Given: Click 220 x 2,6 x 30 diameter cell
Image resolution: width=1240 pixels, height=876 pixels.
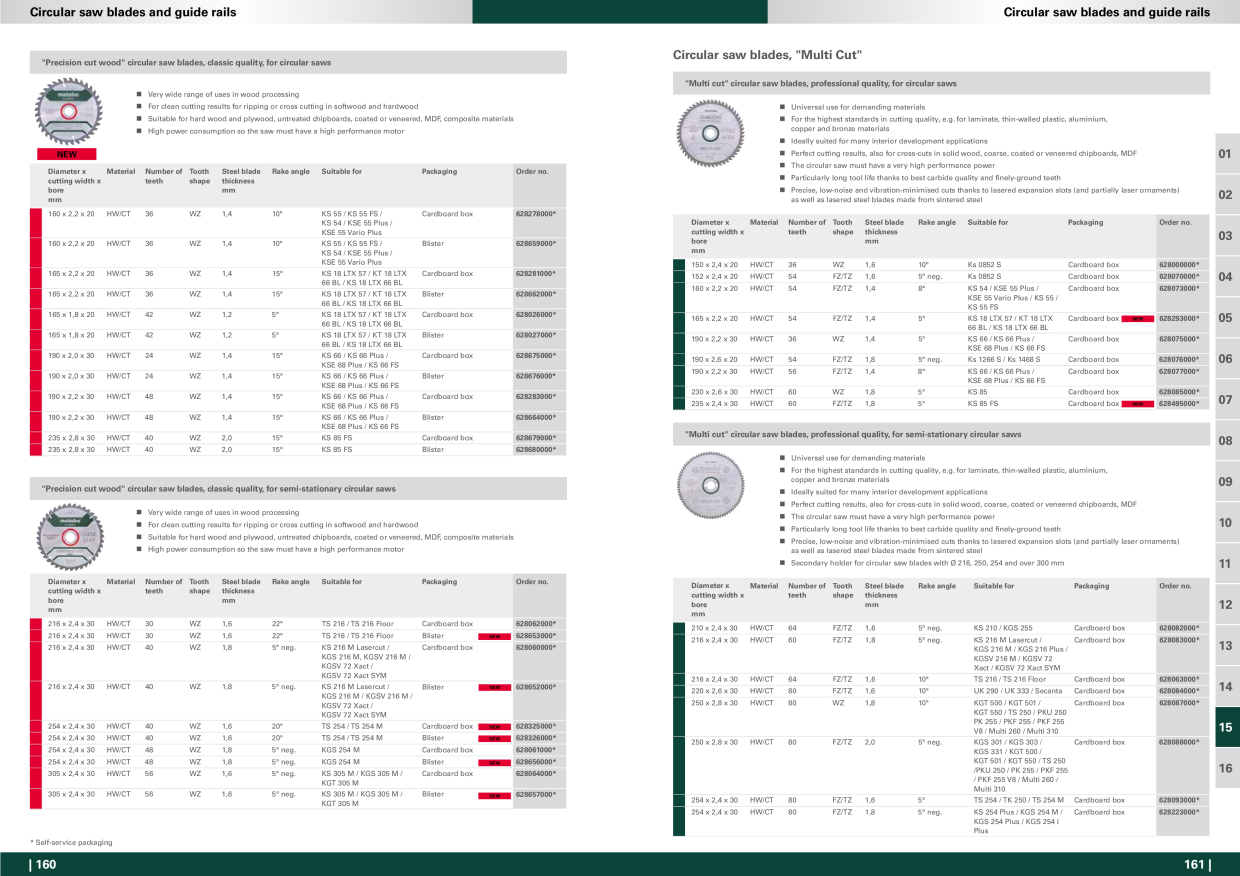Looking at the screenshot, I should [714, 691].
